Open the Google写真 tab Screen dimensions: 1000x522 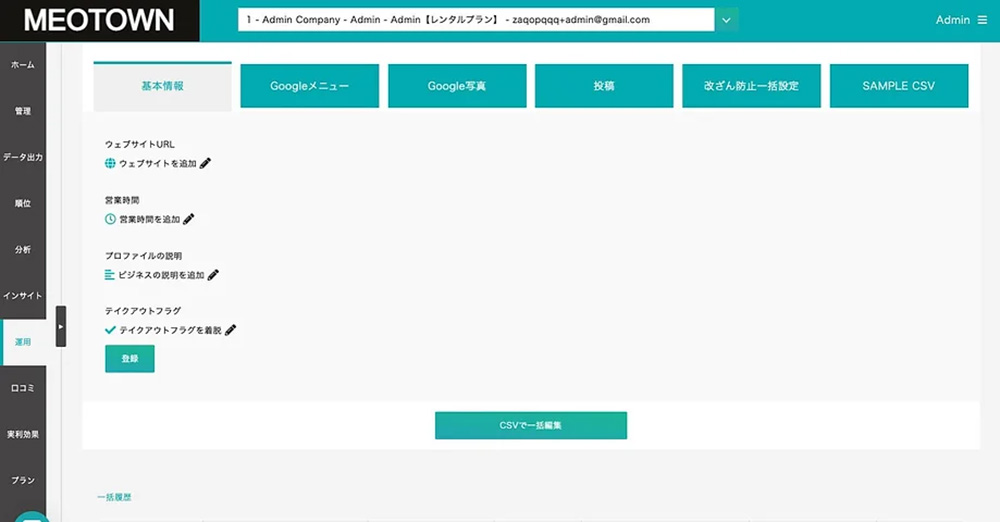click(457, 86)
